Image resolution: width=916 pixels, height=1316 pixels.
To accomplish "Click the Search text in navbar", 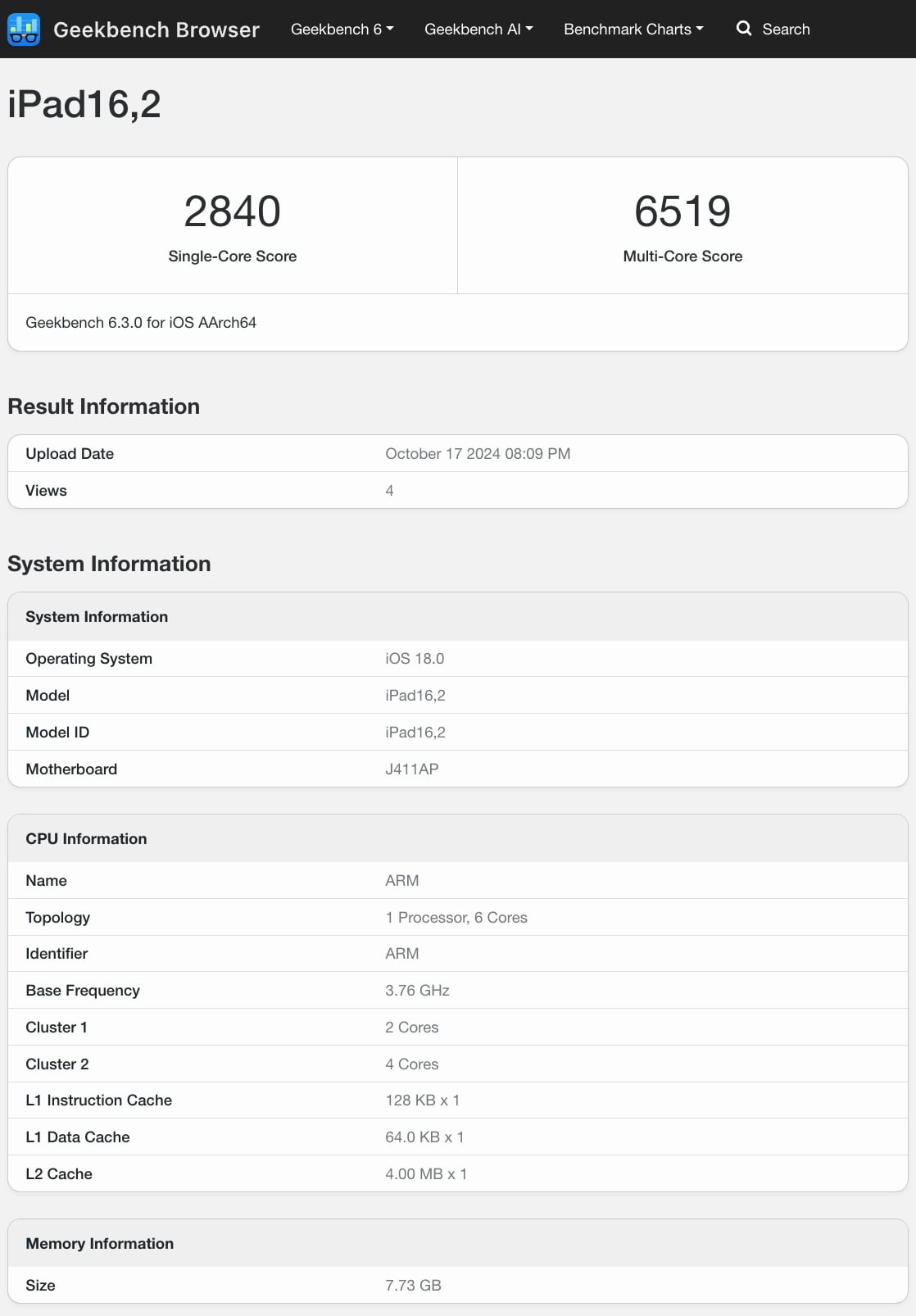I will (786, 29).
